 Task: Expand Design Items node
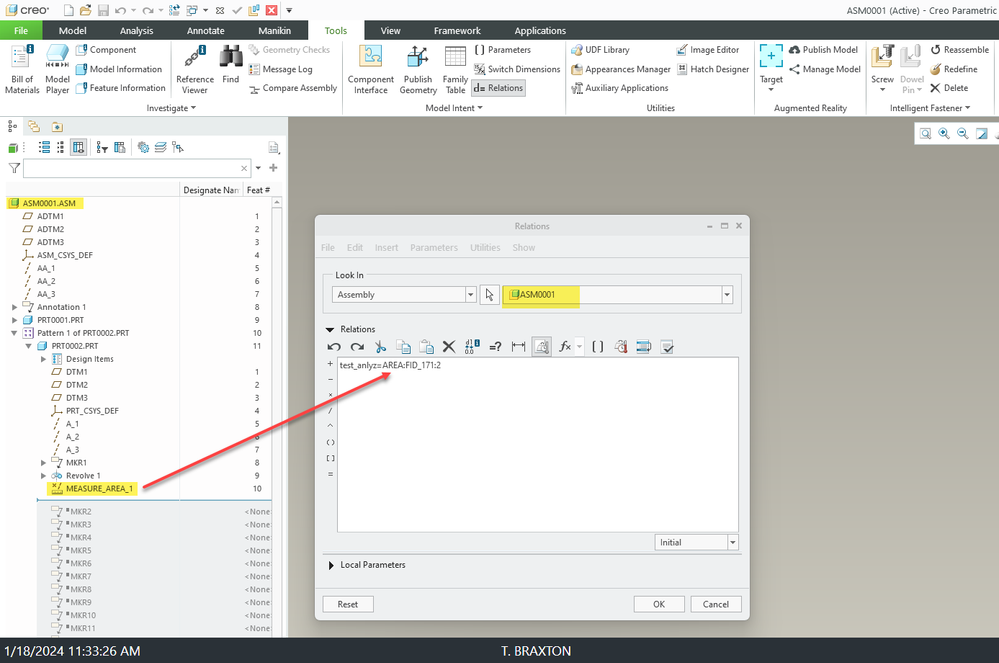[x=43, y=359]
